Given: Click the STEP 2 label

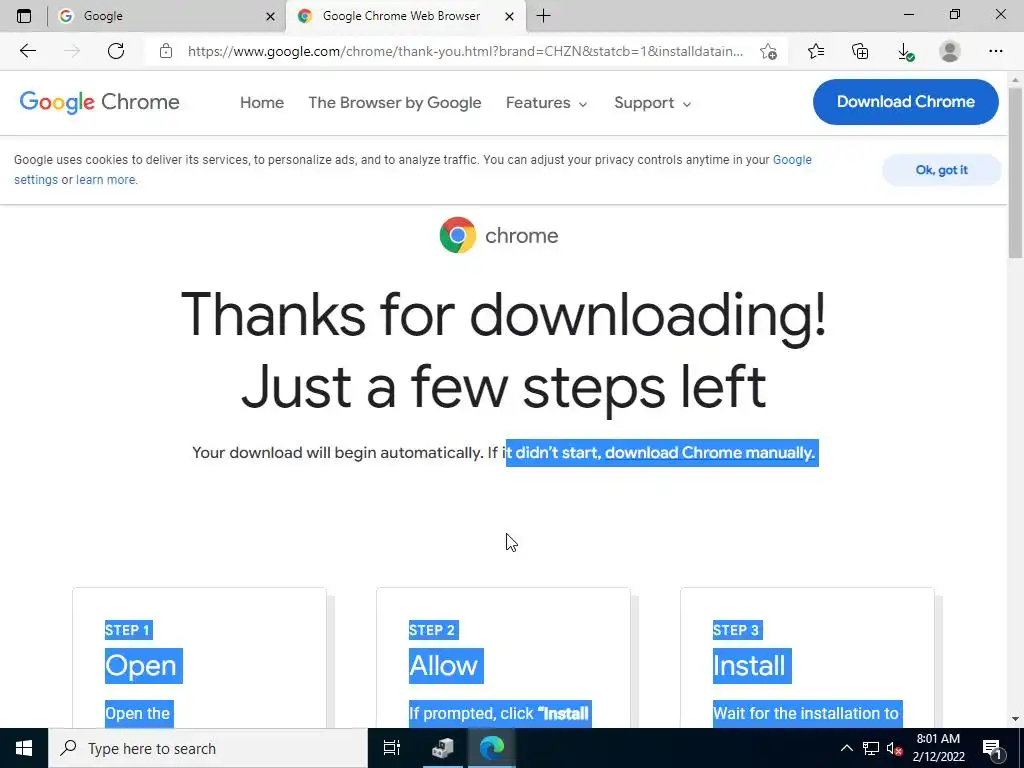Looking at the screenshot, I should 433,630.
